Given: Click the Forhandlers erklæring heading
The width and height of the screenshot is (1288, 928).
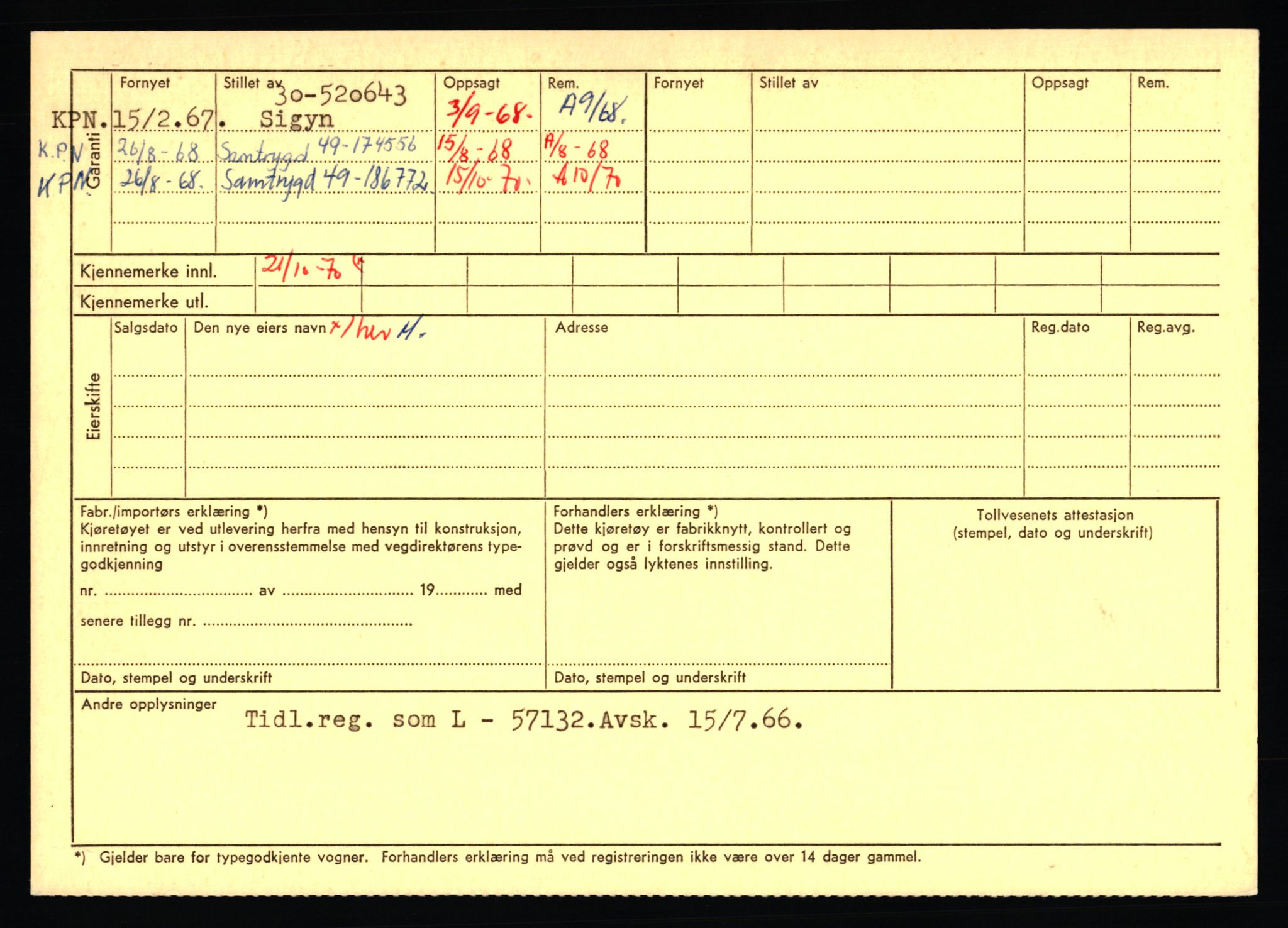Looking at the screenshot, I should pos(636,512).
